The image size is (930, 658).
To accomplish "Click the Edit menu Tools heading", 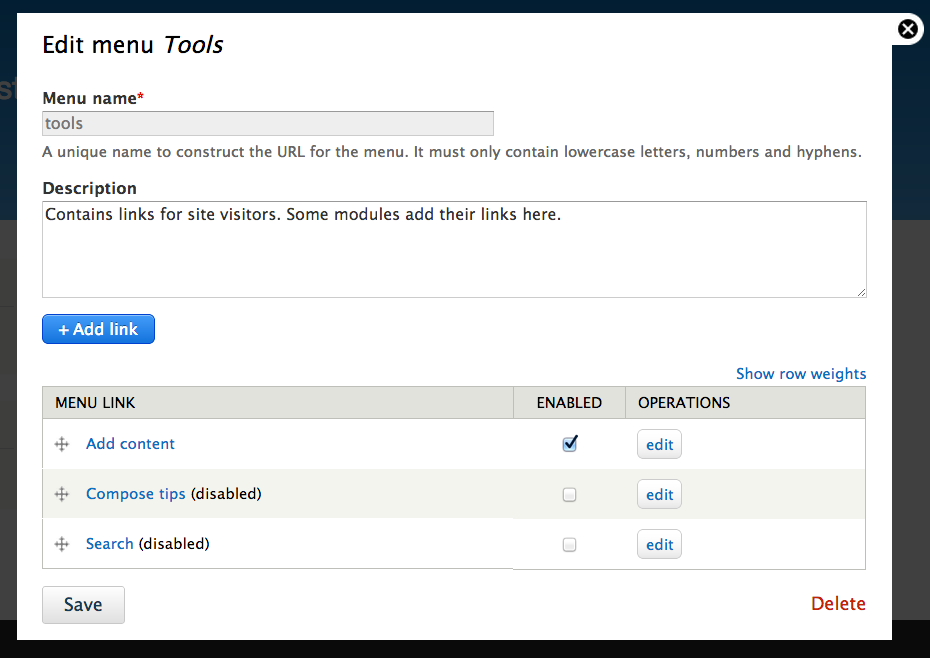I will pos(133,45).
